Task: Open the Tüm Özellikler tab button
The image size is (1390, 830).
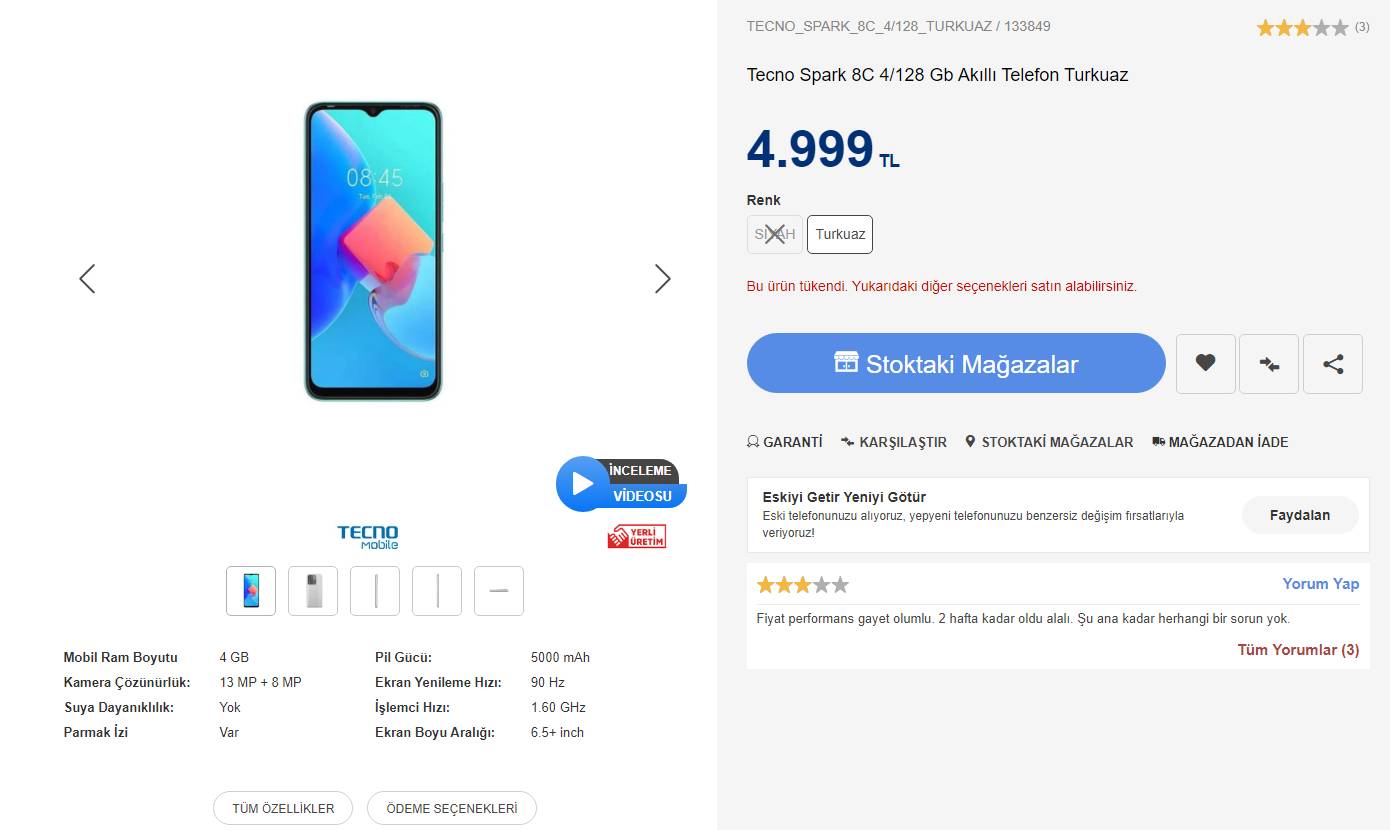Action: click(283, 808)
